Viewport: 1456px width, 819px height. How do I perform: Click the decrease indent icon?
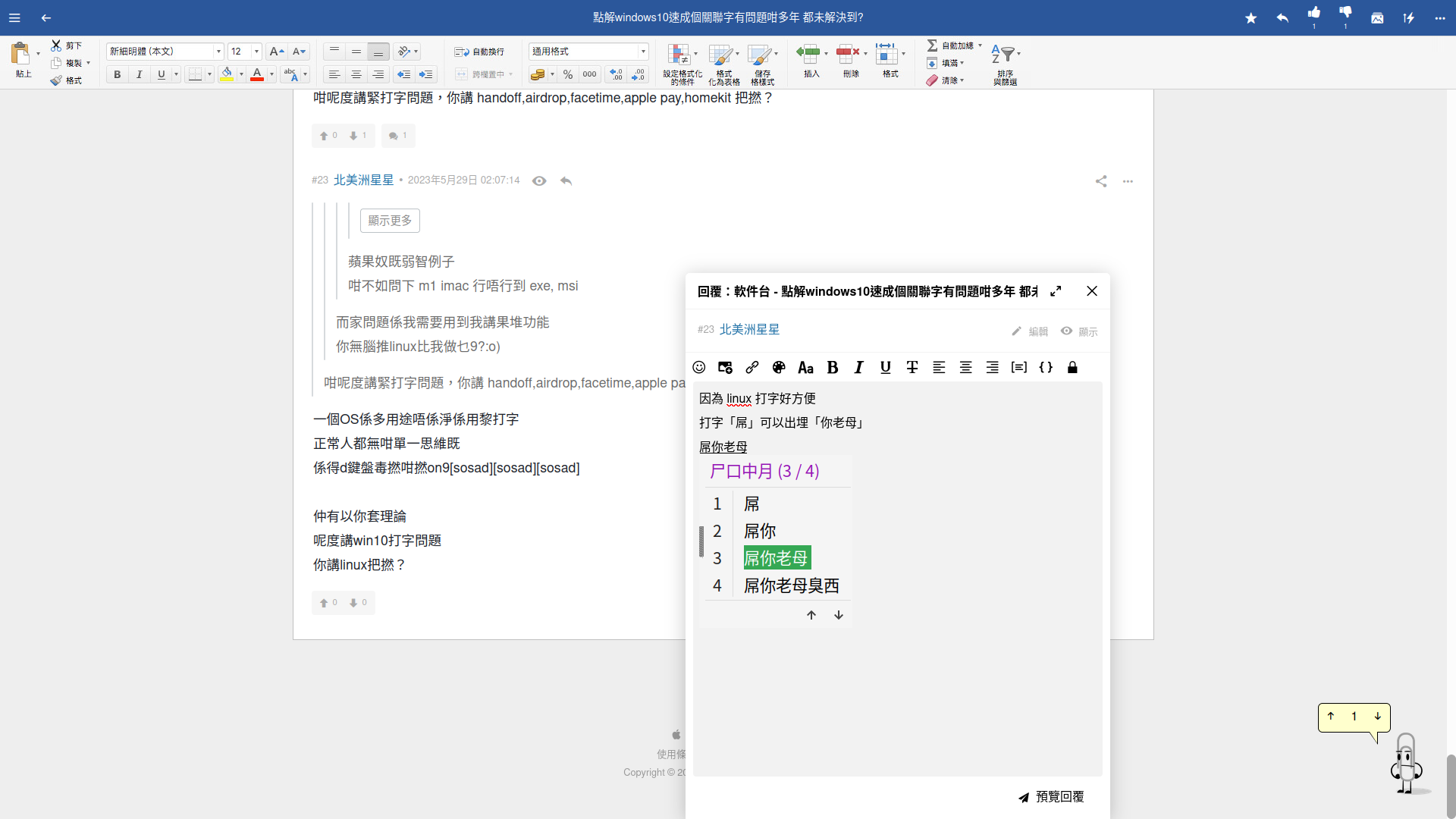point(404,74)
